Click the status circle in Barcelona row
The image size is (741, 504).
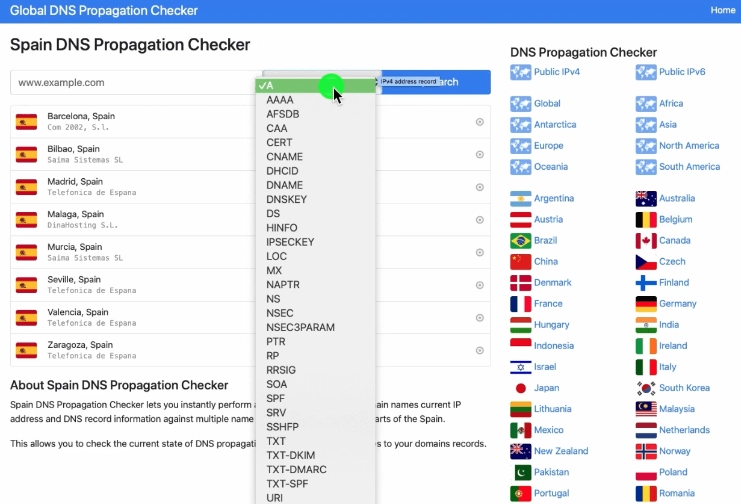480,122
